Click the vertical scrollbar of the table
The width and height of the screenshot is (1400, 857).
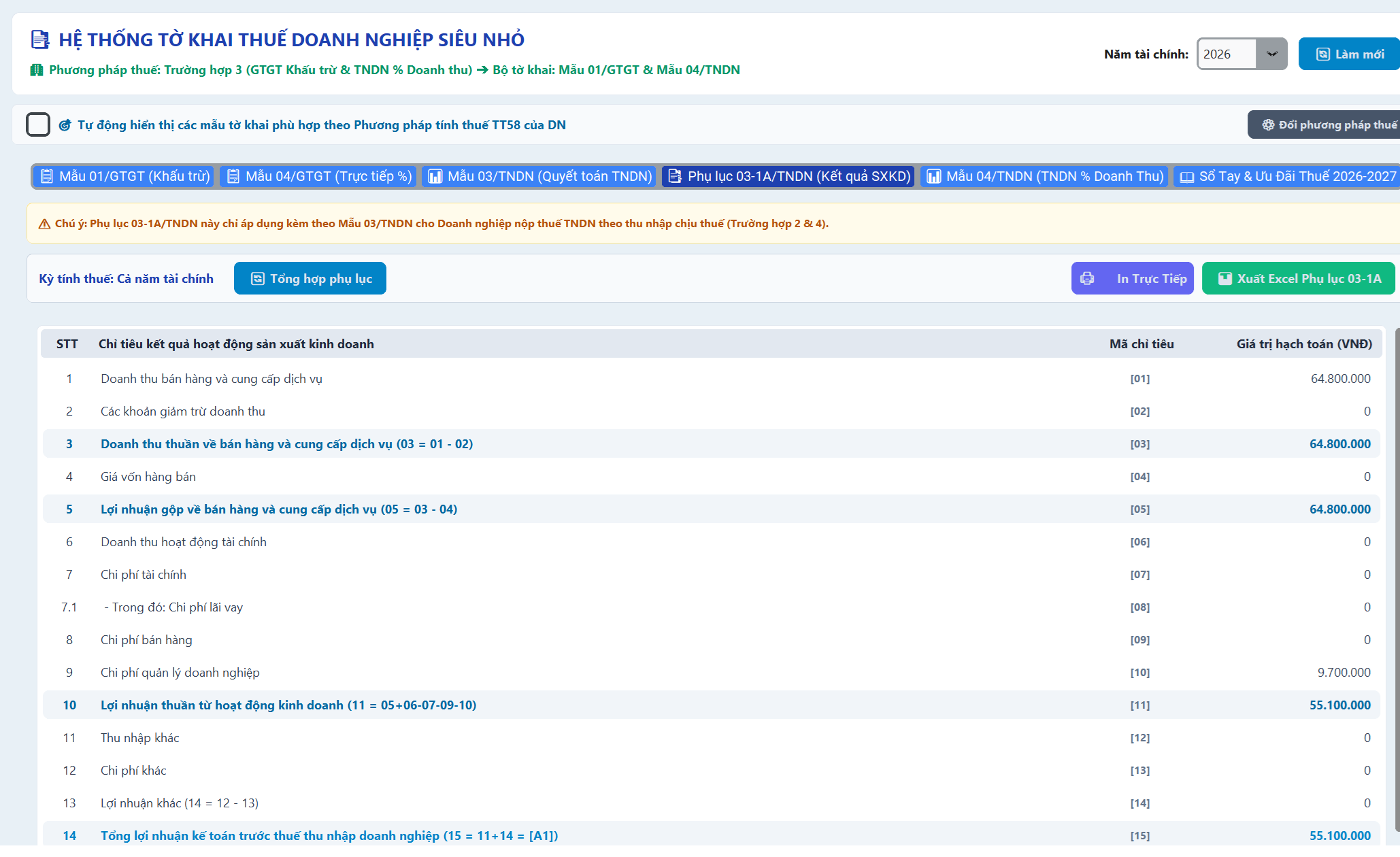point(1397,578)
